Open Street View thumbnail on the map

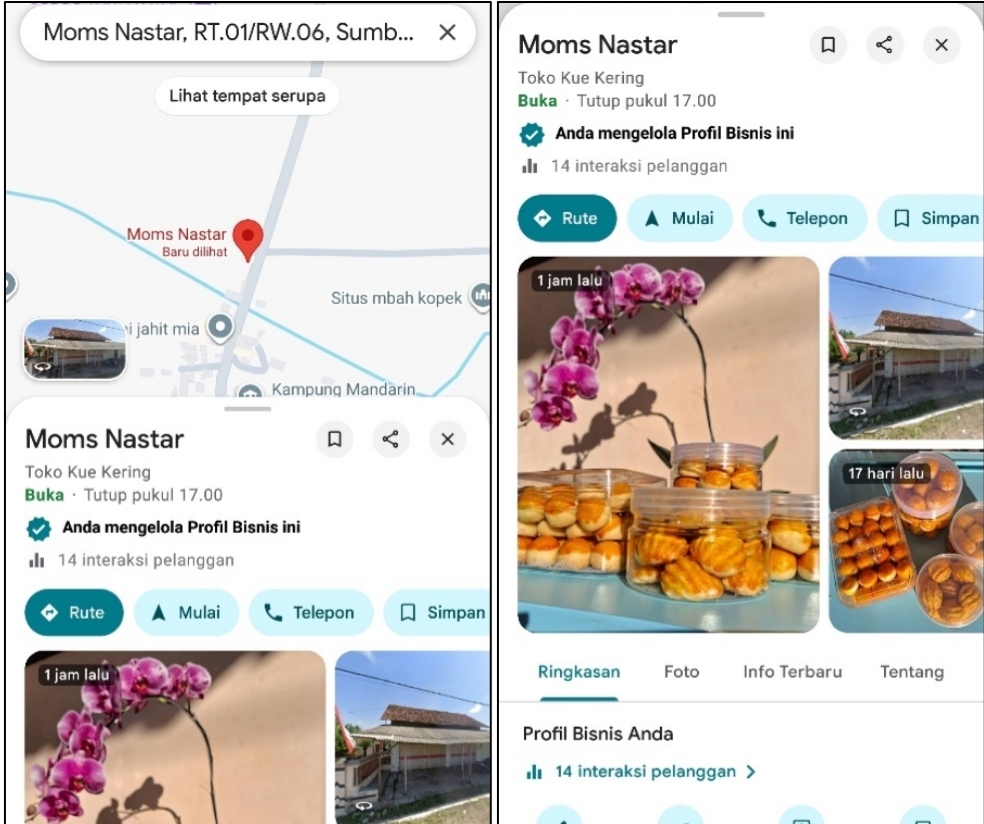point(75,348)
